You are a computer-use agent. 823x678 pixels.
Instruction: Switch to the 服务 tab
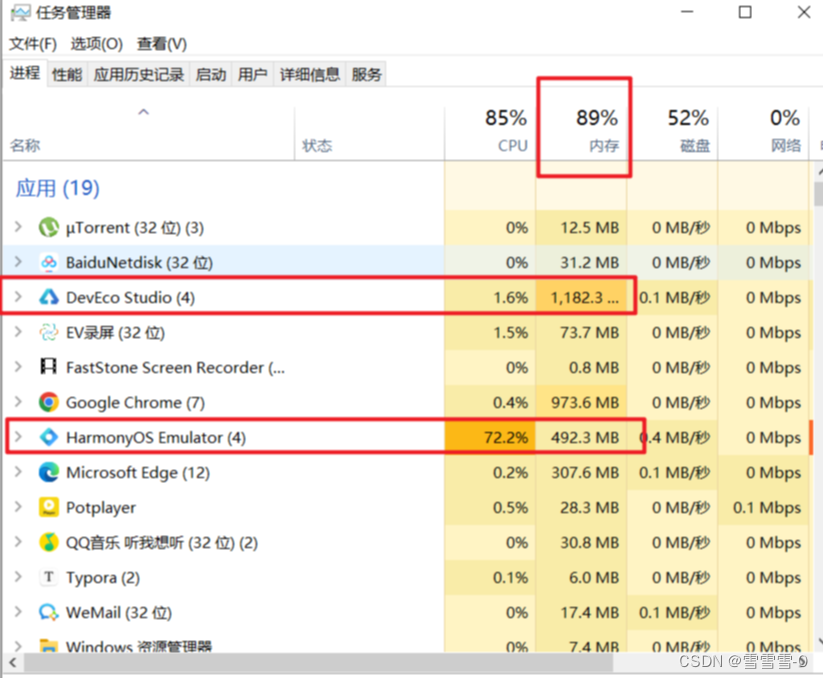coord(366,75)
